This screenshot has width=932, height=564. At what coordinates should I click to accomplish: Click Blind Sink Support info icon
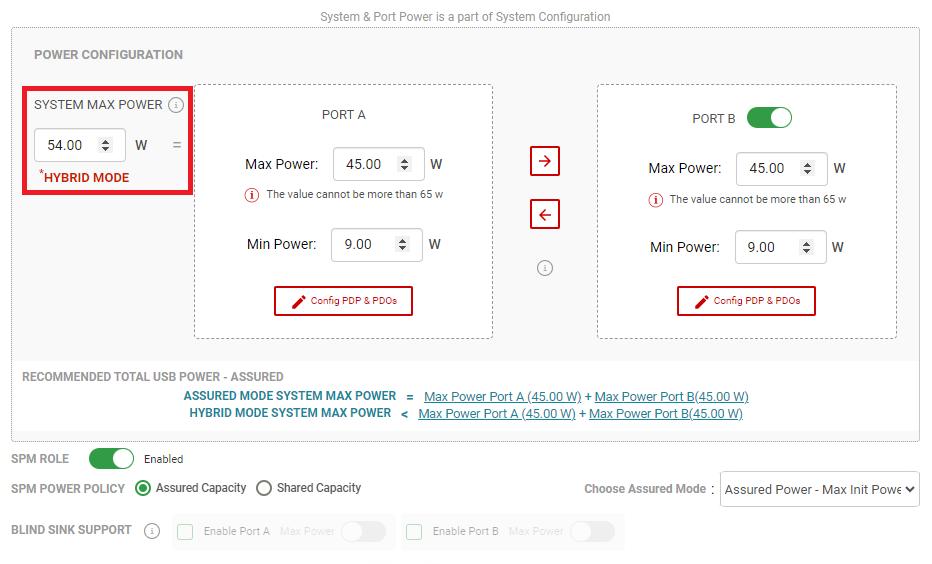coord(152,531)
